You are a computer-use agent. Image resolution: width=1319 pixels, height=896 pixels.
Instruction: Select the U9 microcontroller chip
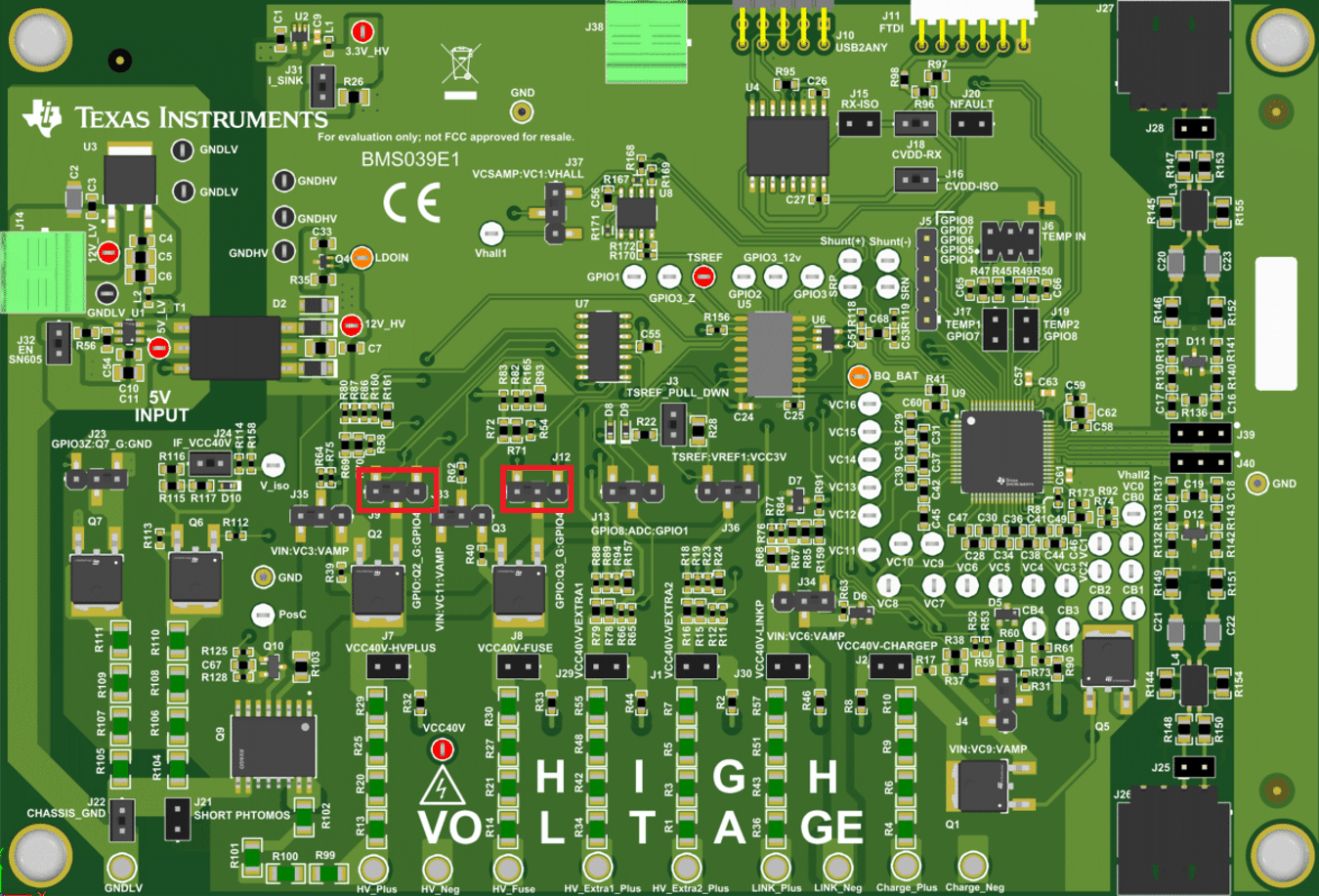(x=1002, y=451)
